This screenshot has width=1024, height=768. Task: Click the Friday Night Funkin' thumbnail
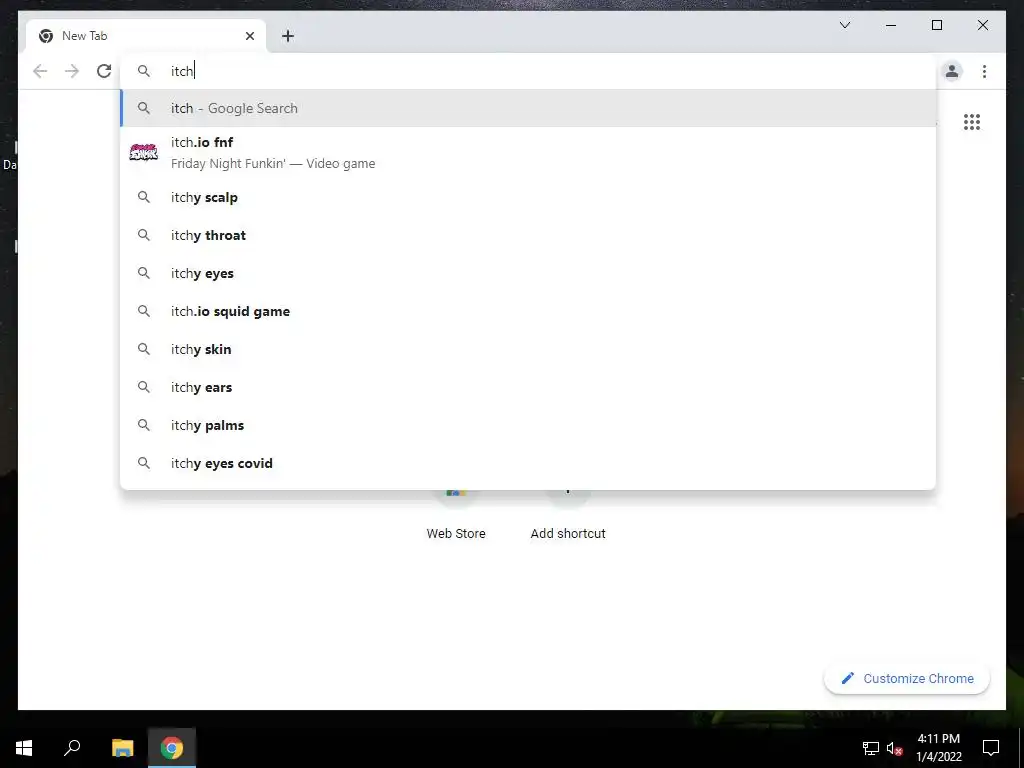[144, 153]
